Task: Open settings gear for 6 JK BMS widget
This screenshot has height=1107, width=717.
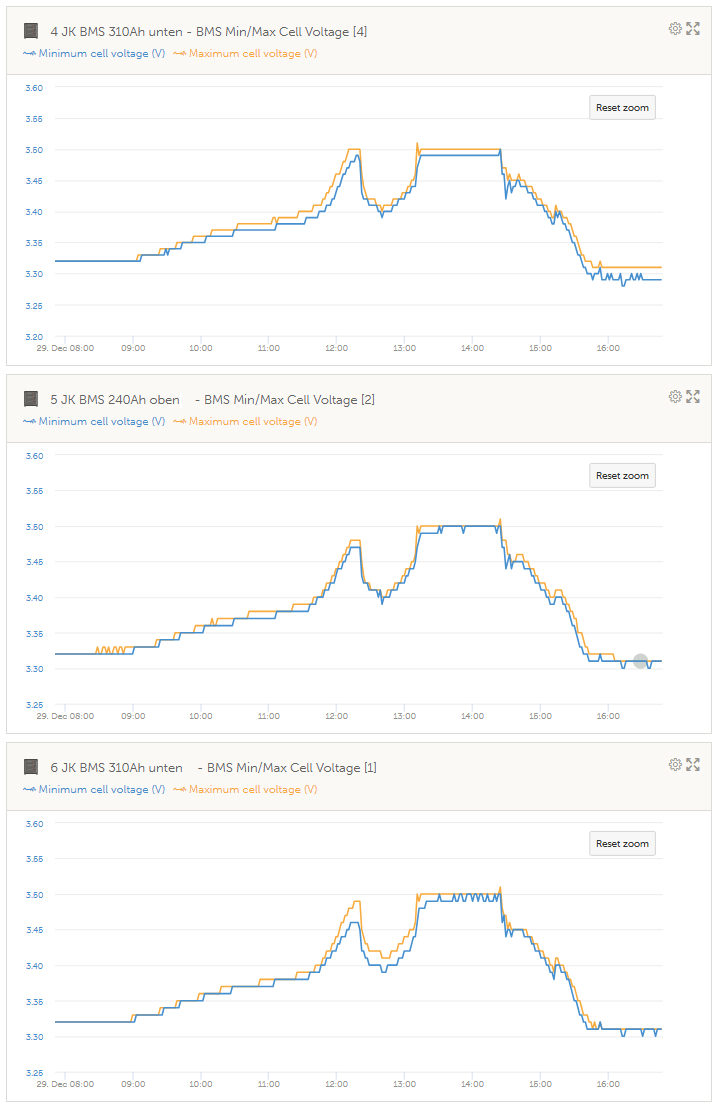Action: pos(675,765)
